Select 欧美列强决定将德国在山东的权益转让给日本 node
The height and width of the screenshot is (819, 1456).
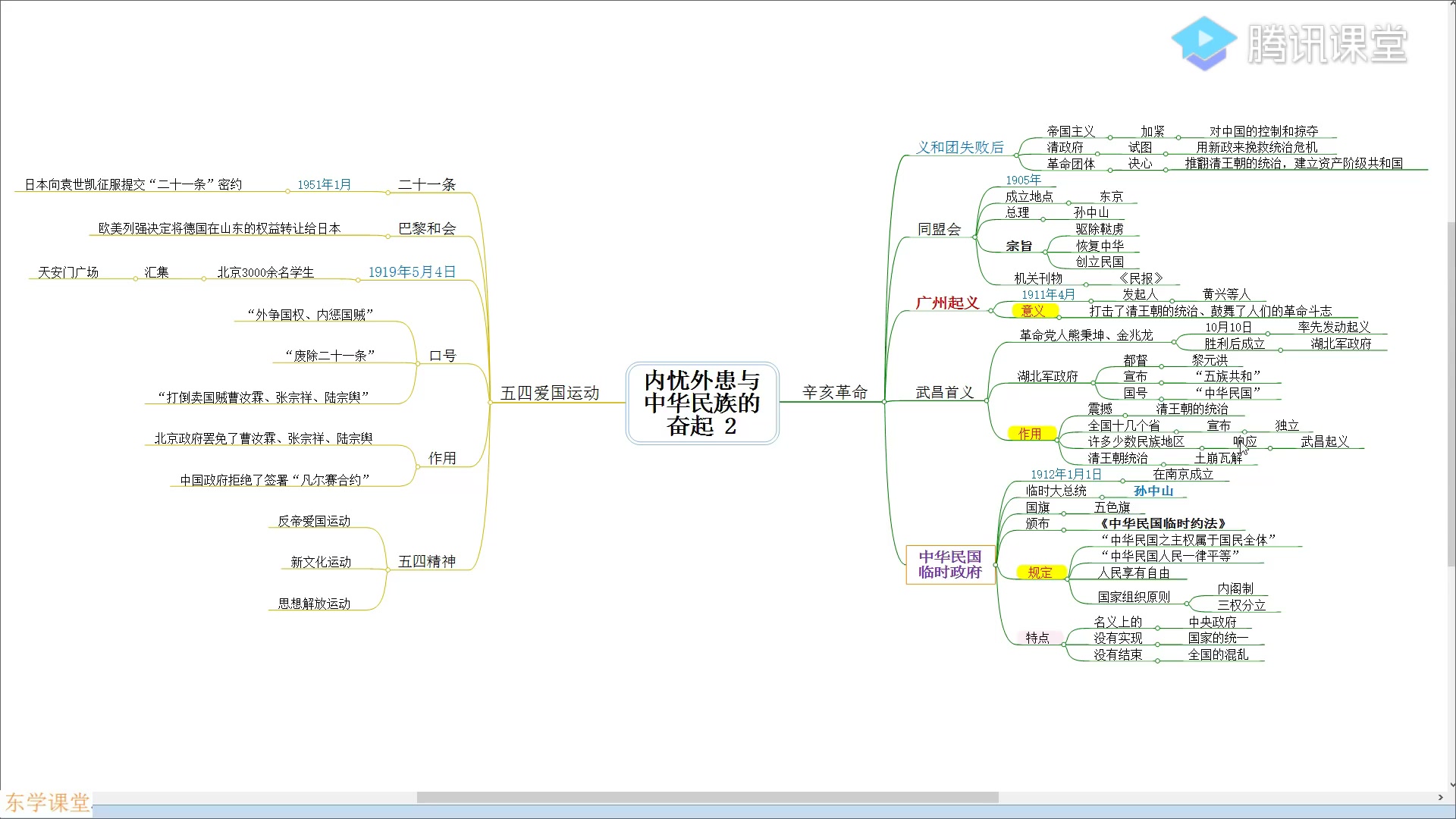[x=220, y=228]
